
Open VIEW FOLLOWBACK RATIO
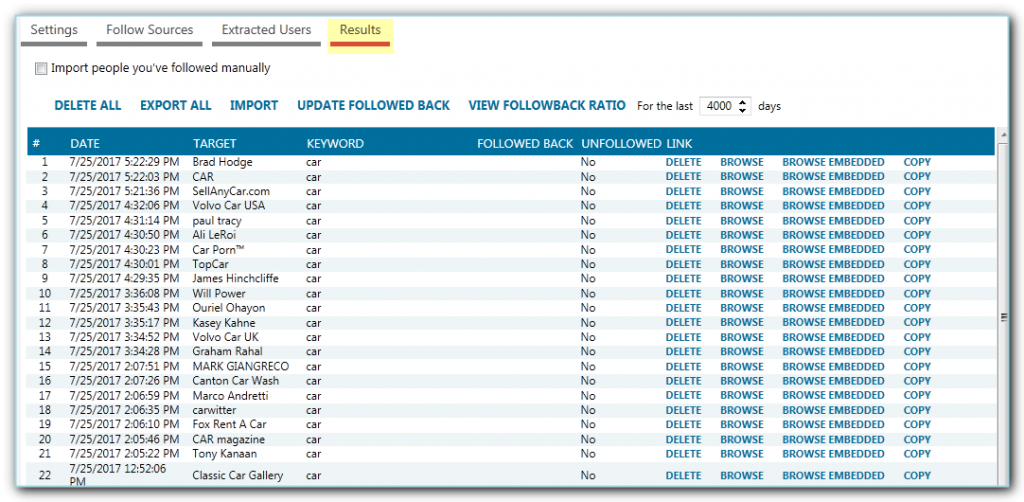click(547, 106)
